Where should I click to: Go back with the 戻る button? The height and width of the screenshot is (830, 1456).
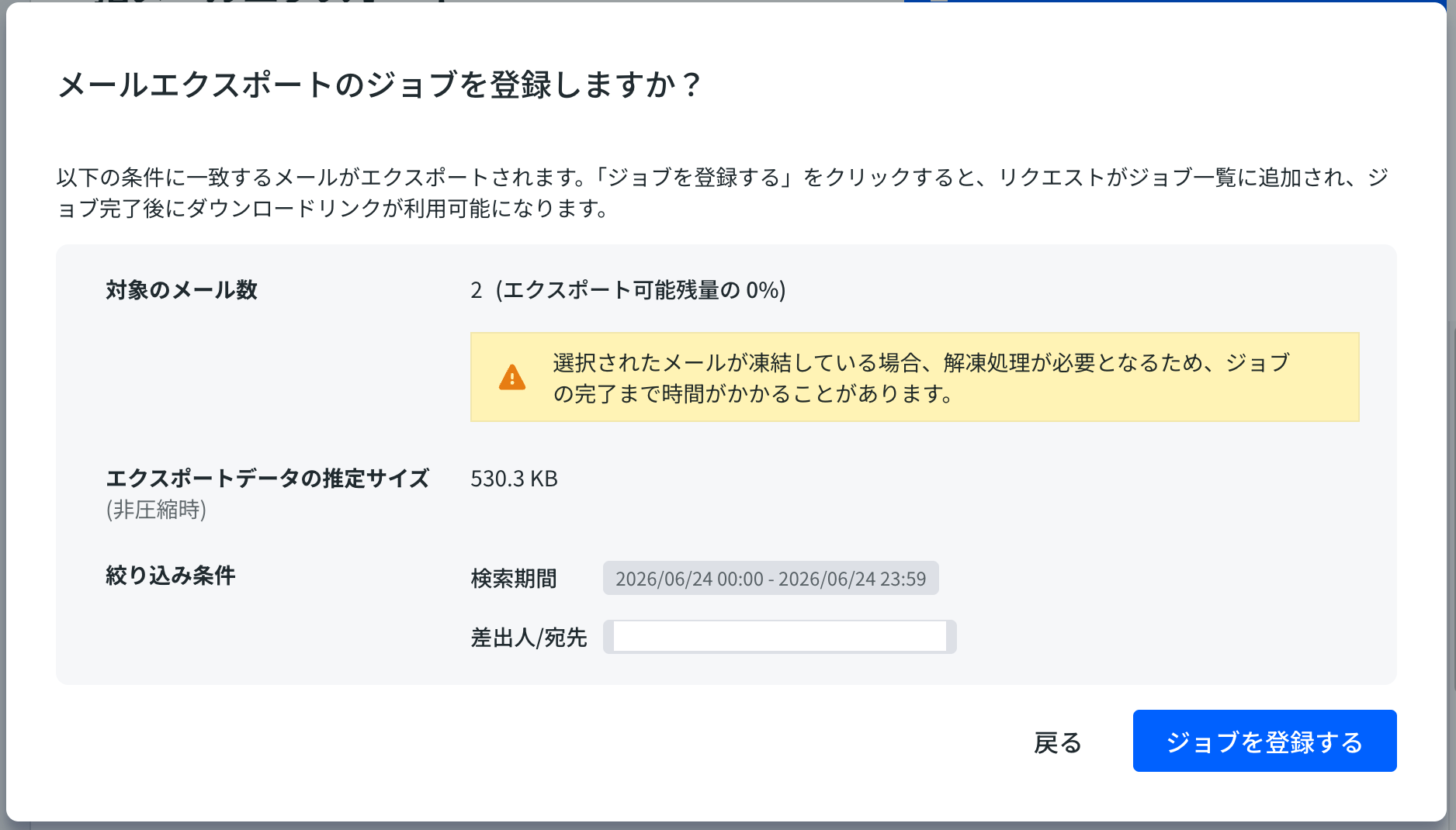(1058, 742)
